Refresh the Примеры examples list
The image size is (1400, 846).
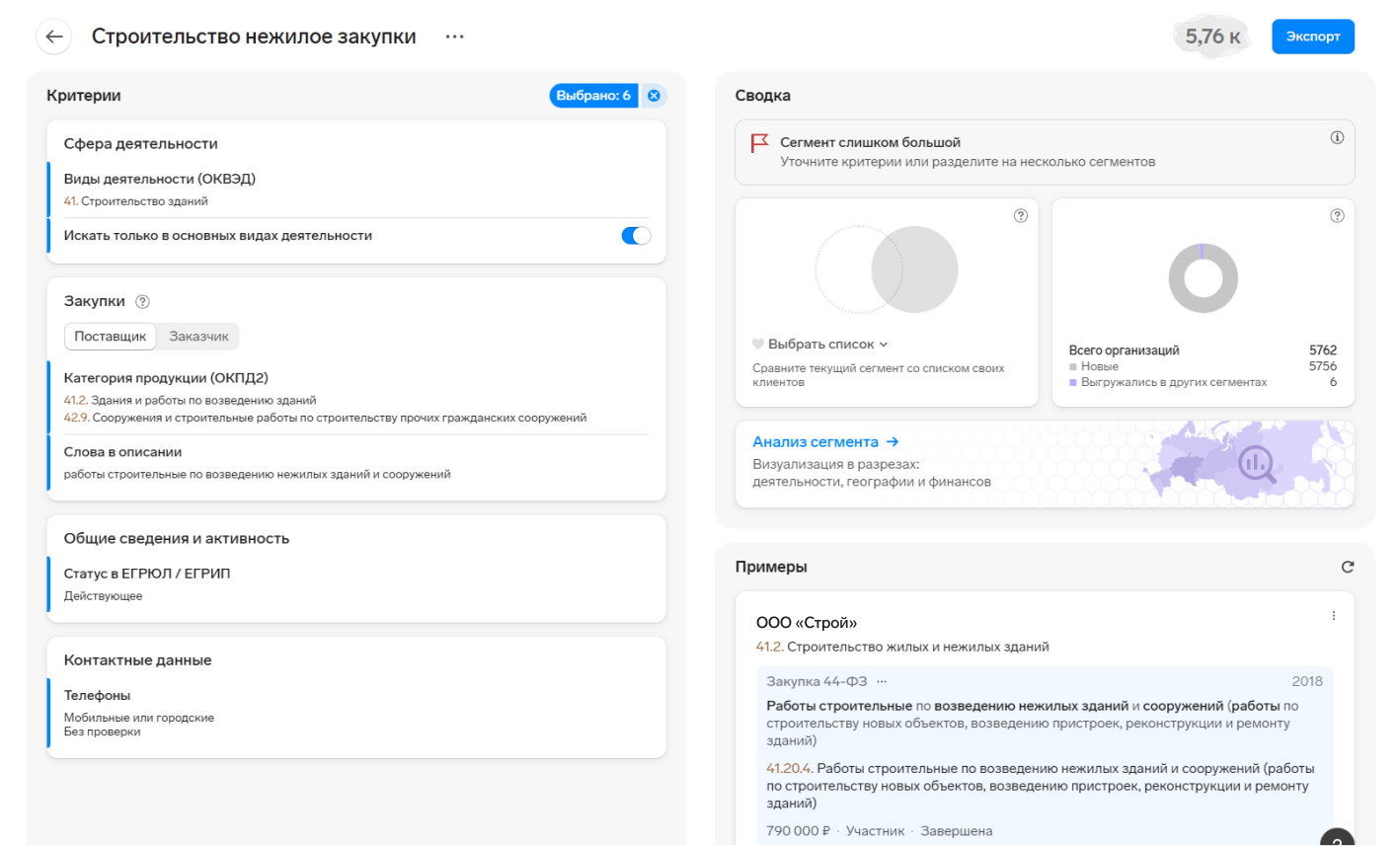[1348, 567]
